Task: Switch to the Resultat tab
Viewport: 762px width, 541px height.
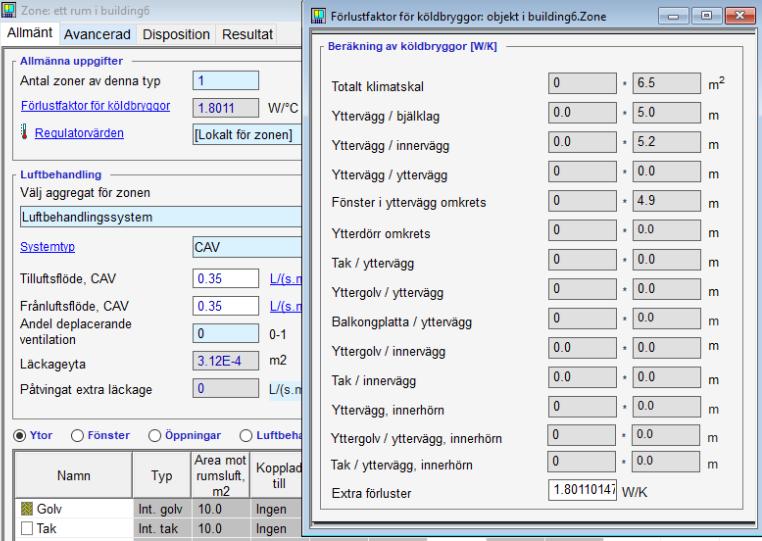Action: (x=247, y=35)
